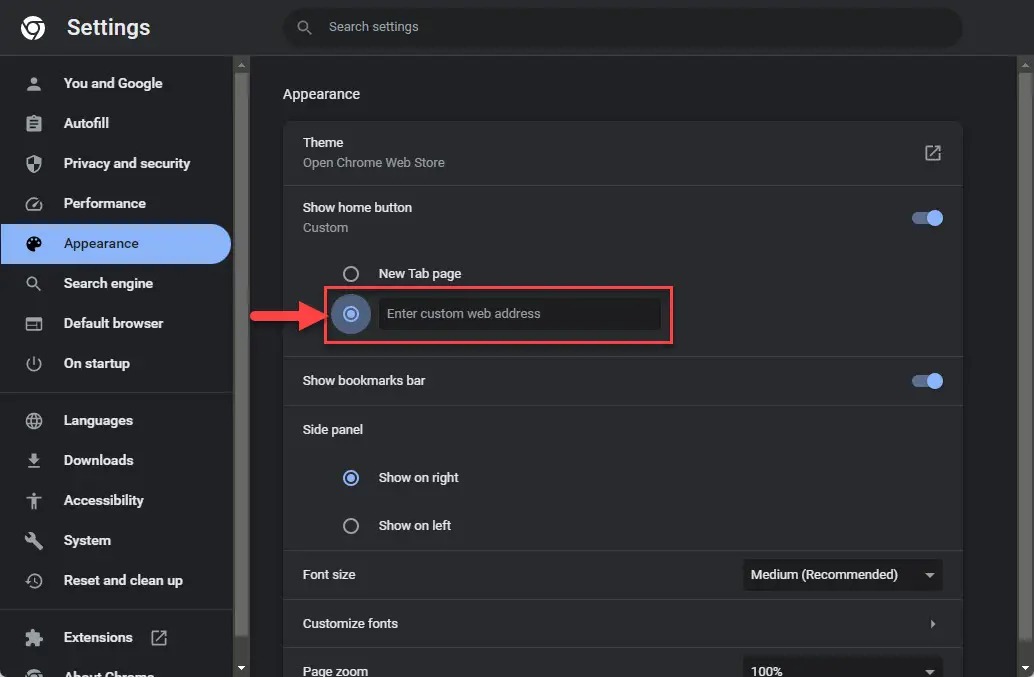Select the custom web address radio button
Image resolution: width=1034 pixels, height=677 pixels.
coord(351,314)
